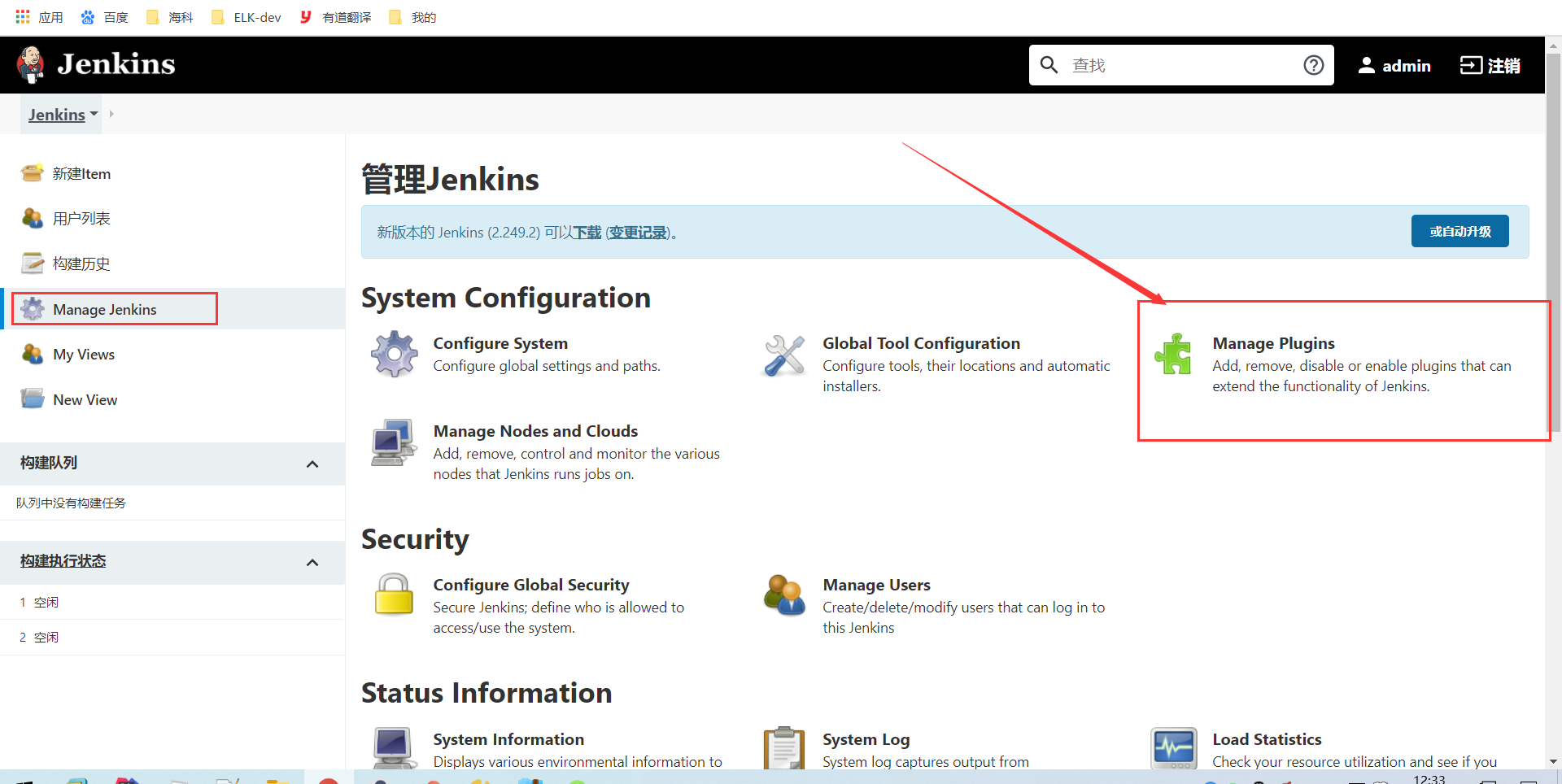The width and height of the screenshot is (1562, 784).
Task: Open the Manage Users link
Action: click(x=876, y=585)
